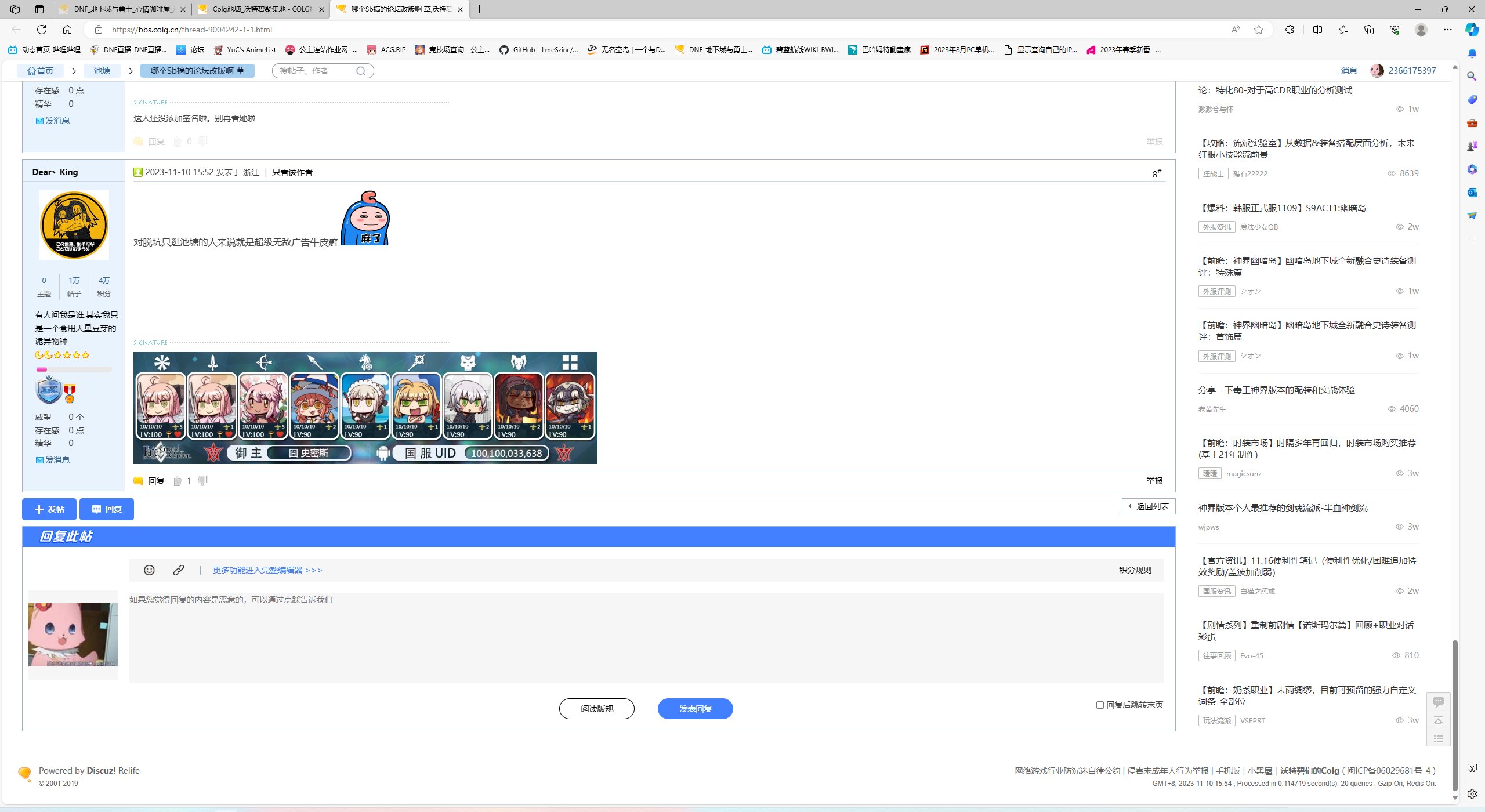
Task: Open the collections icon in browser toolbar
Action: pos(1369,30)
